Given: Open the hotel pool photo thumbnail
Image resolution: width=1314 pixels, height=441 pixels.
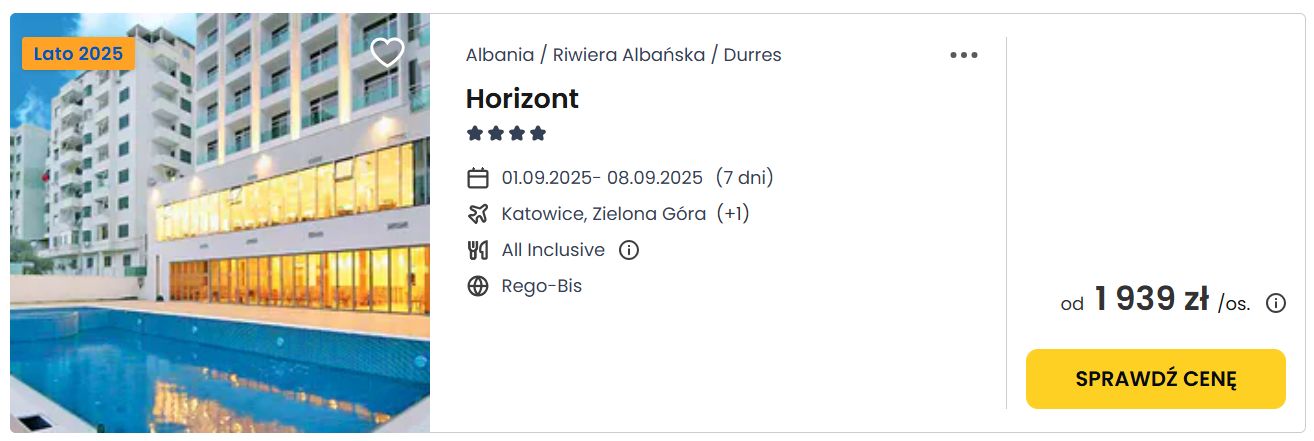Looking at the screenshot, I should pos(220,223).
